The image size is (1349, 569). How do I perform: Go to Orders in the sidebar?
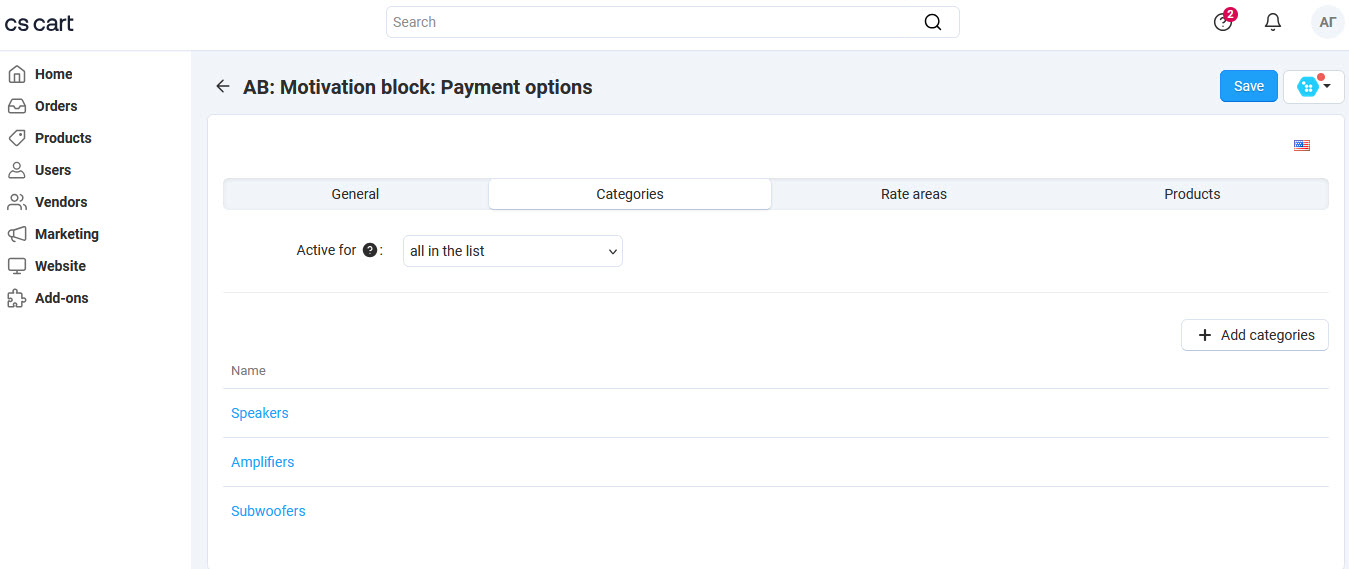[55, 106]
